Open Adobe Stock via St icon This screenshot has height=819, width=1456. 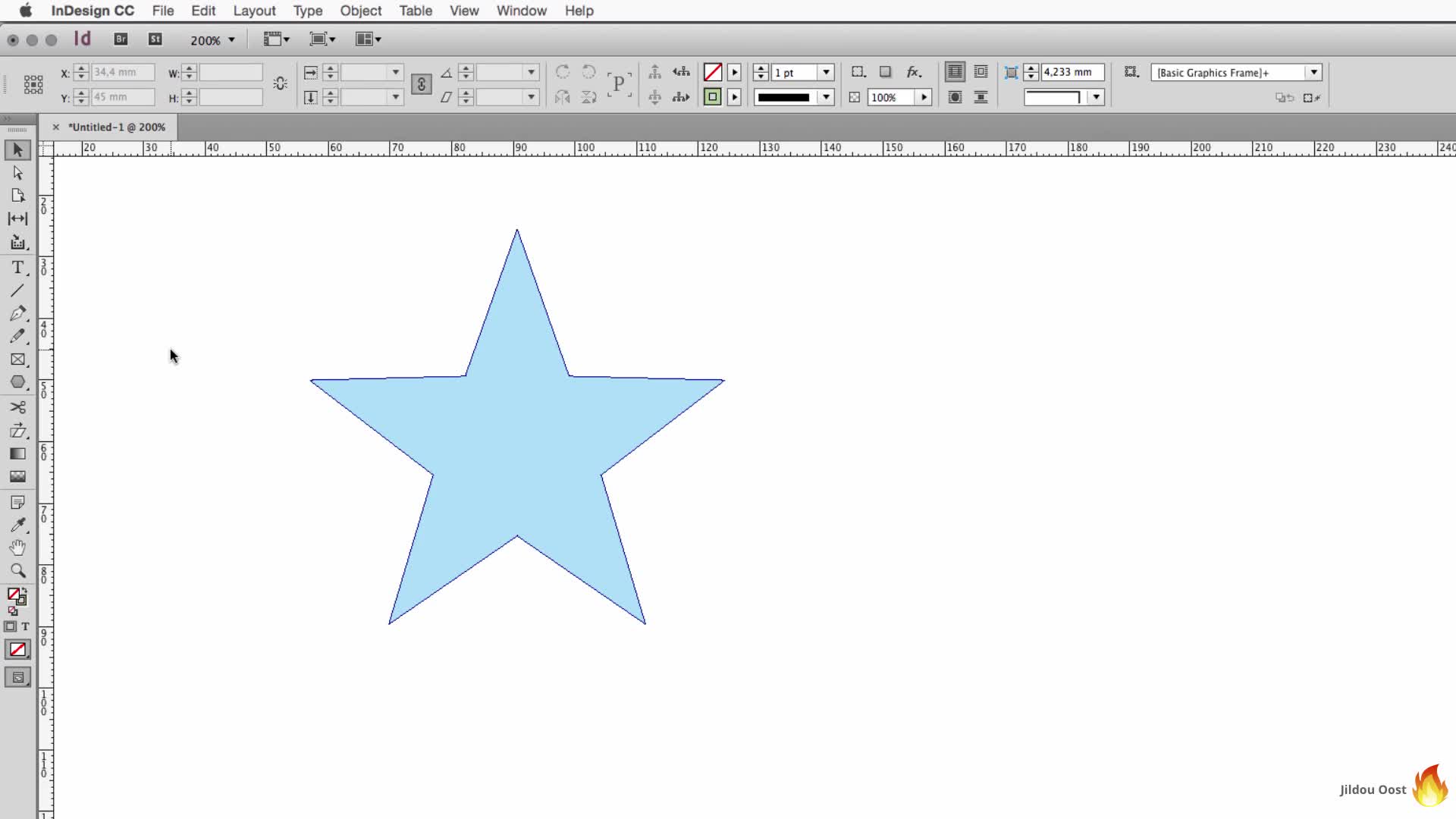(155, 39)
